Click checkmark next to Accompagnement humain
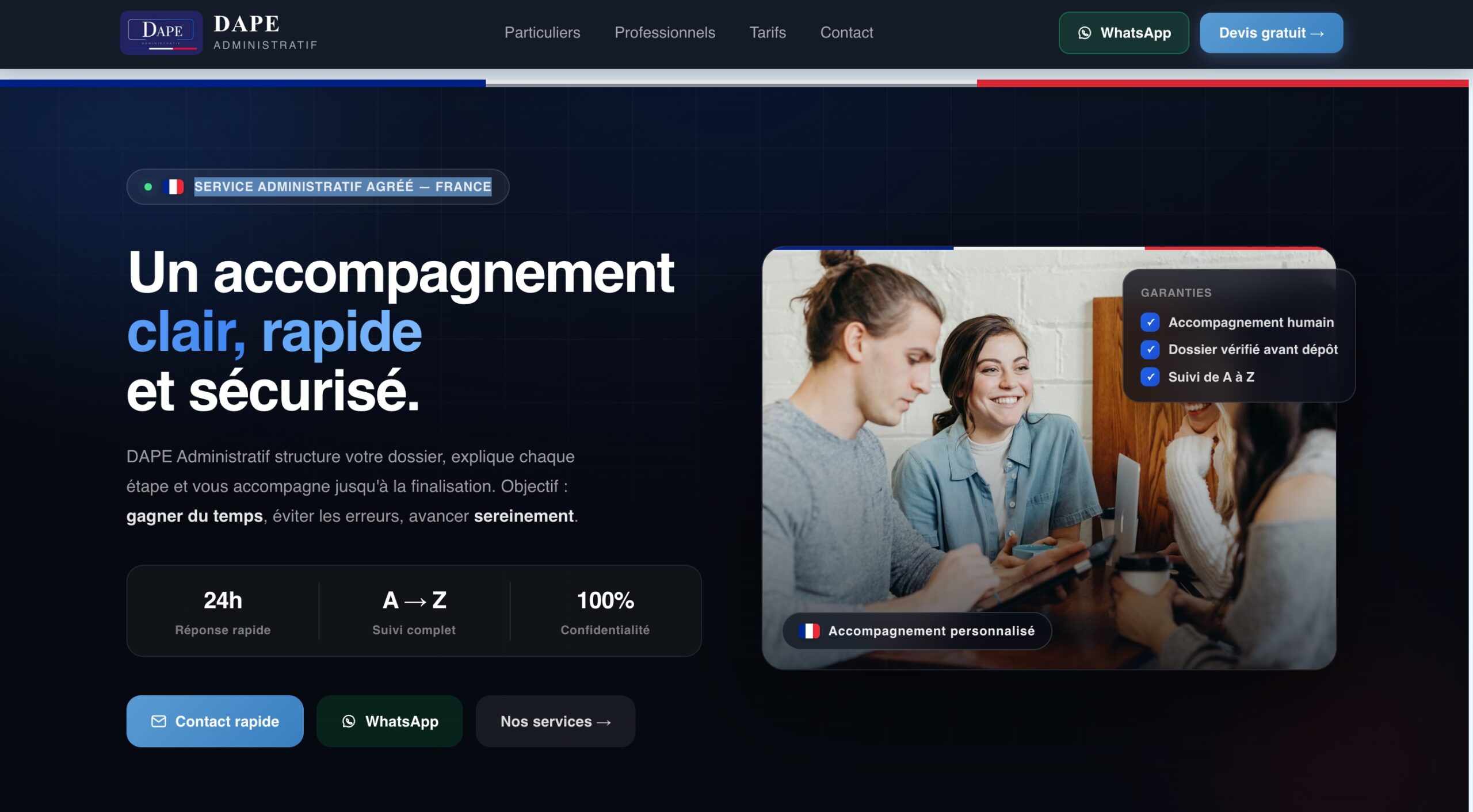This screenshot has width=1473, height=812. pos(1150,322)
